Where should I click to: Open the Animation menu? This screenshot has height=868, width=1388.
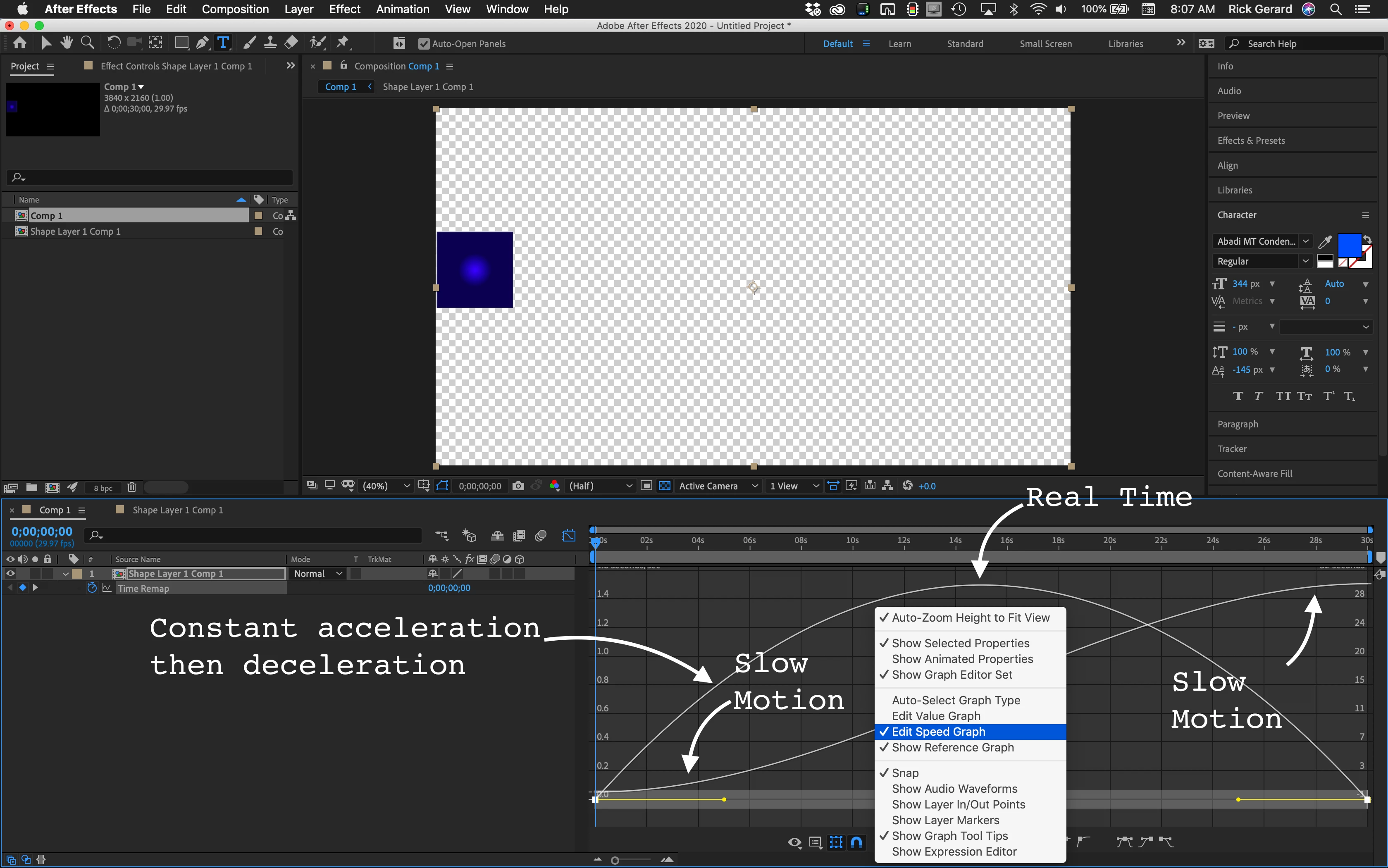[403, 9]
